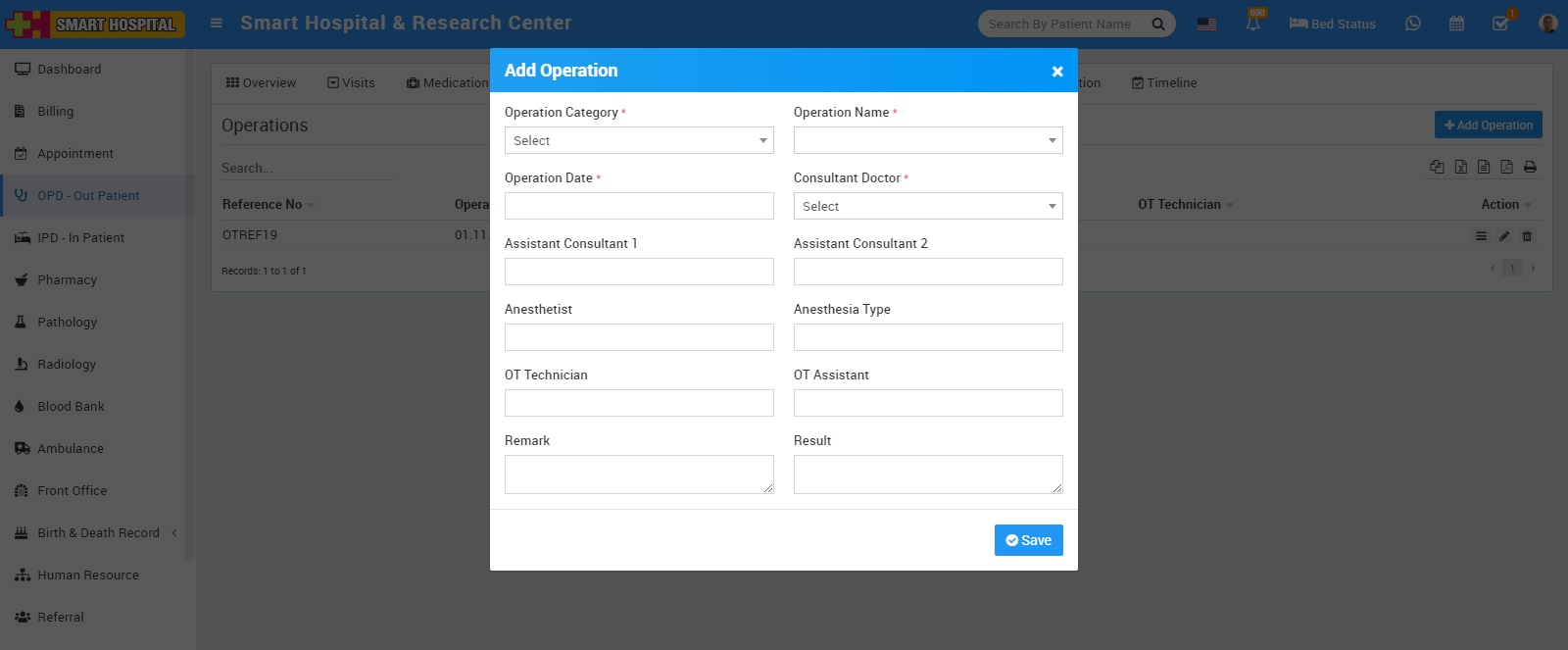This screenshot has height=650, width=1568.
Task: Click the print icon in Operations table
Action: (1530, 167)
